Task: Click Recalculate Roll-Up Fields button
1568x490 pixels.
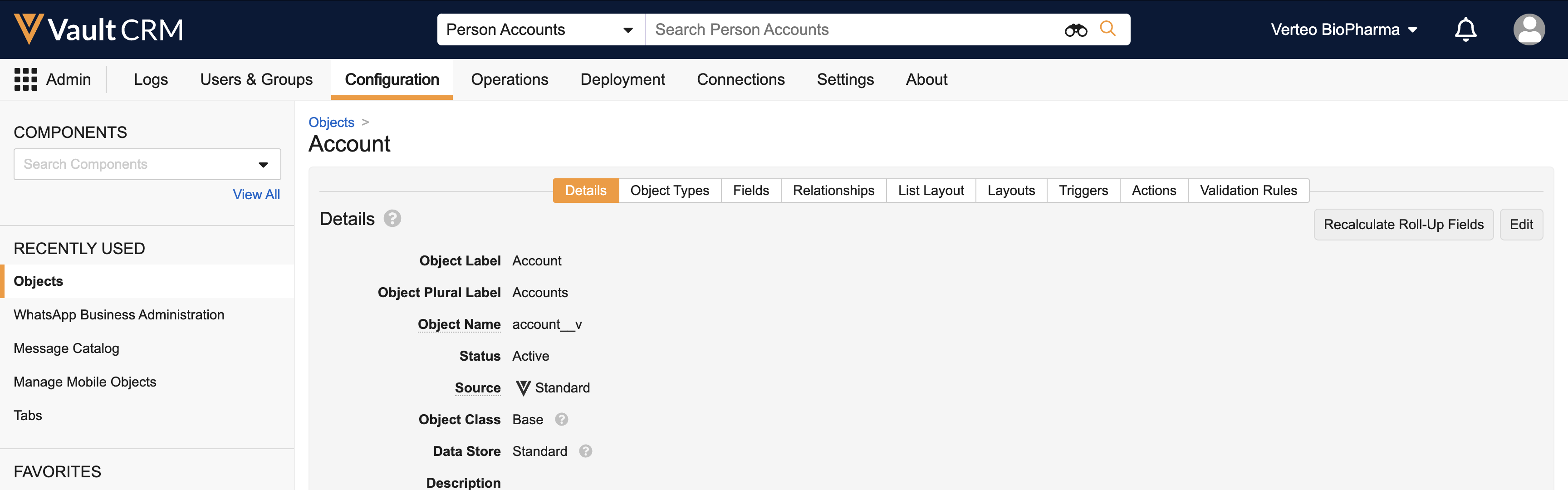Action: [1403, 225]
